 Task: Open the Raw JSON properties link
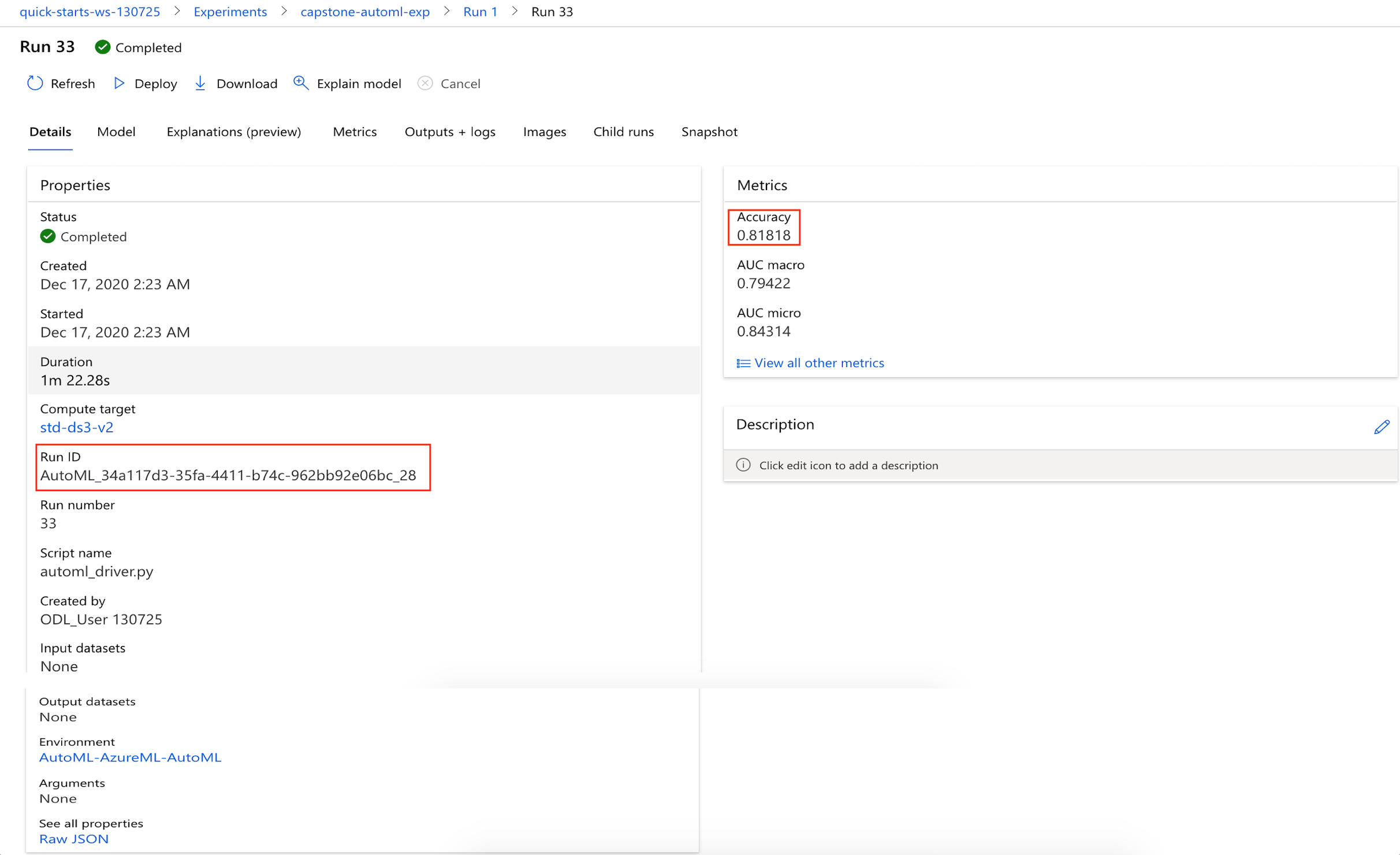pos(74,839)
